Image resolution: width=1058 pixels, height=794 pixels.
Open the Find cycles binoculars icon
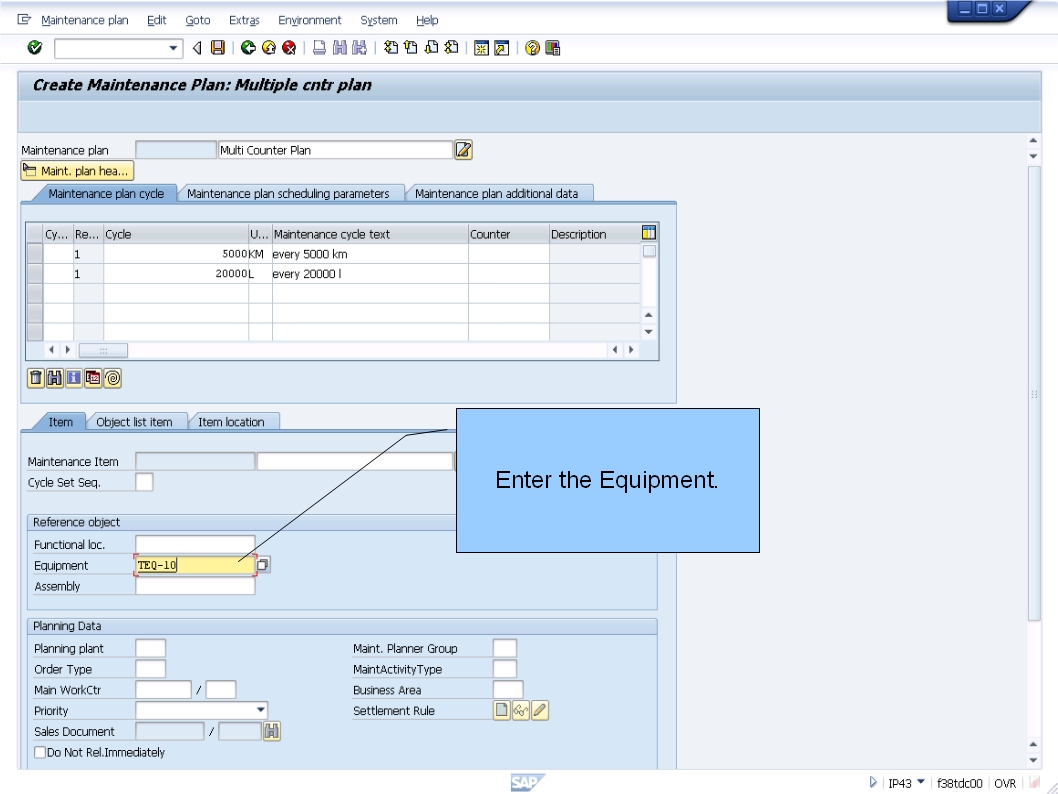click(57, 378)
